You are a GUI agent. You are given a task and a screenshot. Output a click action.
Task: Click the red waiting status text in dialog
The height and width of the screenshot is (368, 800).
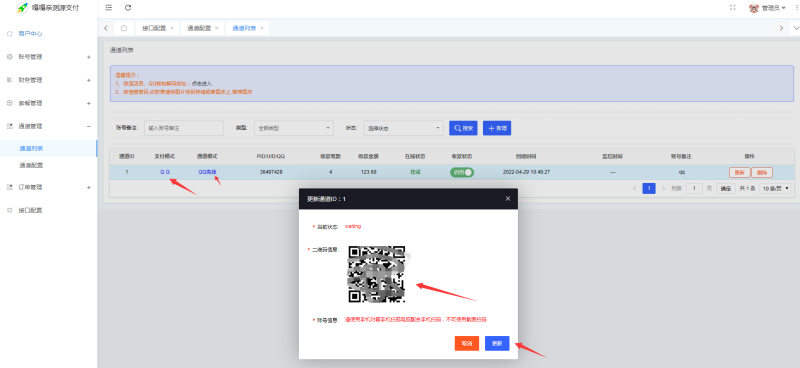[353, 226]
